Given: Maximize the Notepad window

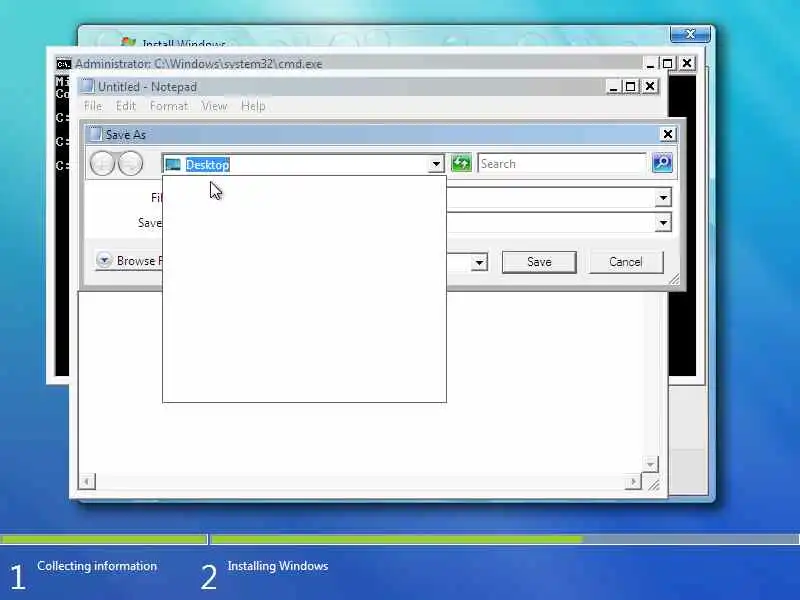Looking at the screenshot, I should click(x=631, y=87).
